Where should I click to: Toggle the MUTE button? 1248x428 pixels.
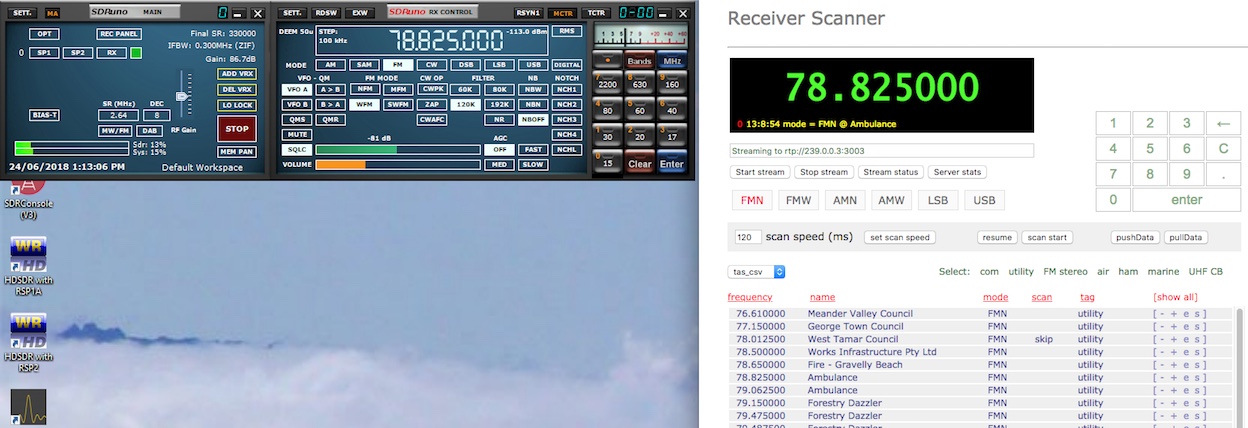pyautogui.click(x=297, y=134)
